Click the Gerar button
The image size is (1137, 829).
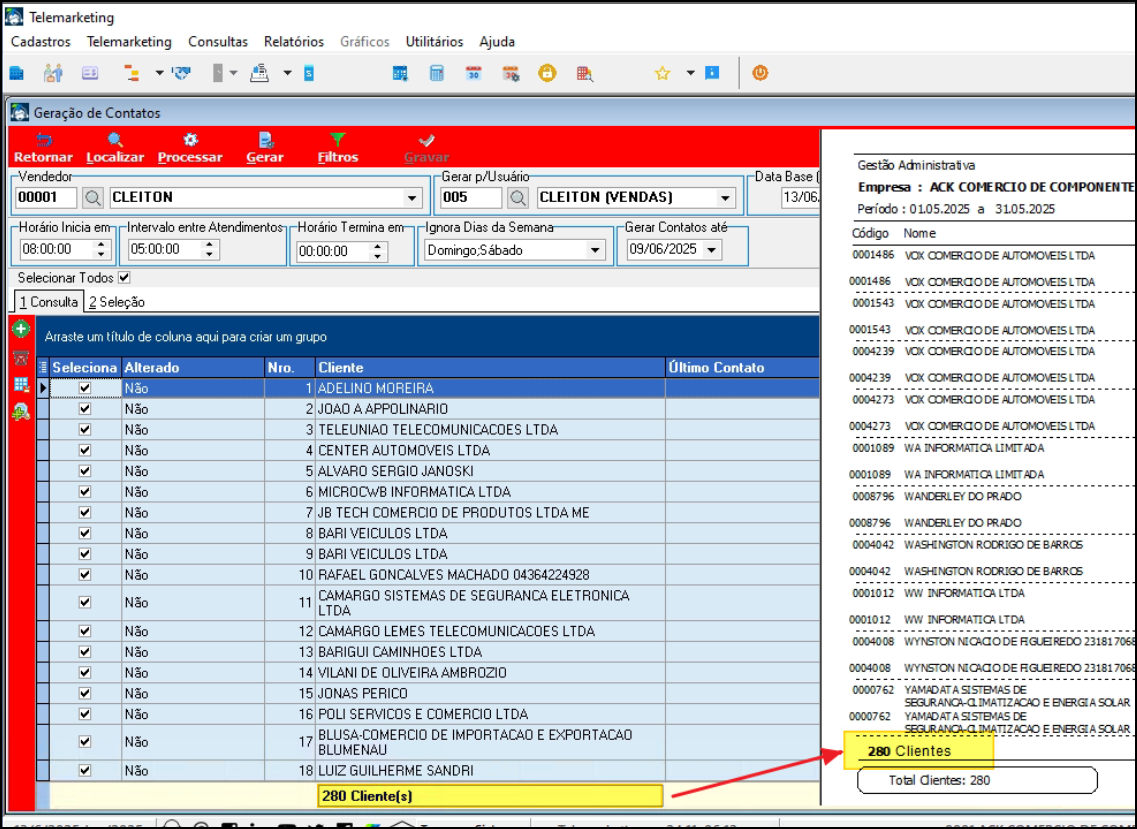[x=265, y=148]
